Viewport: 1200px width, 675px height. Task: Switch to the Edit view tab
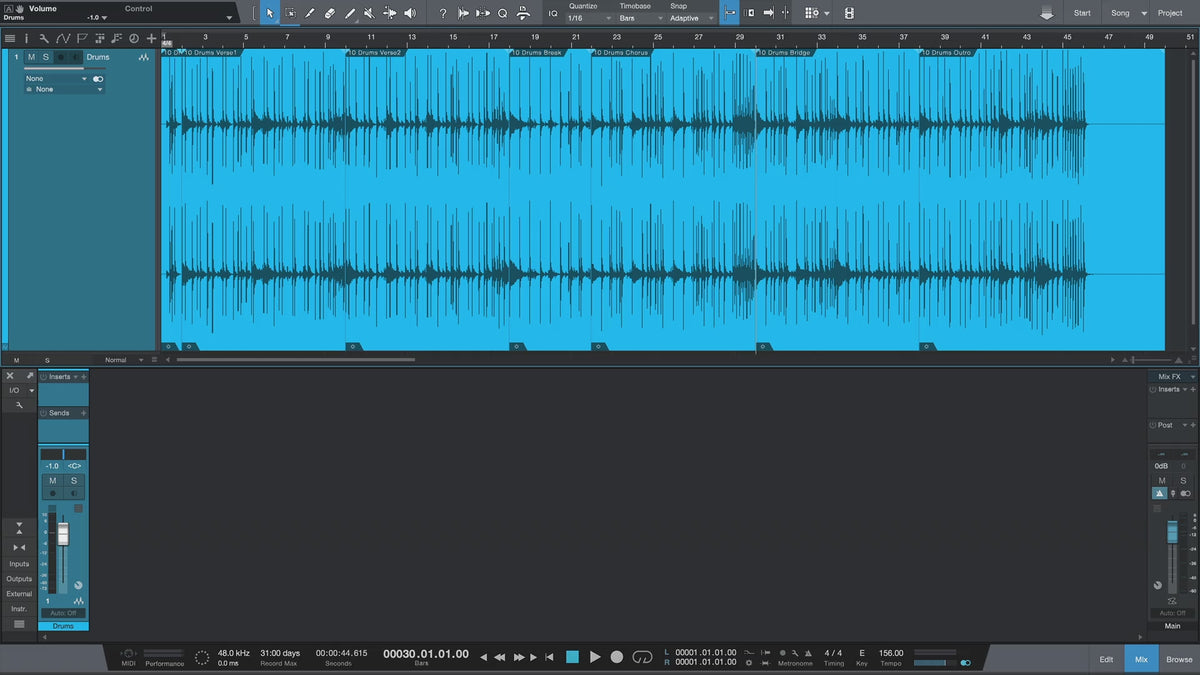[1106, 659]
